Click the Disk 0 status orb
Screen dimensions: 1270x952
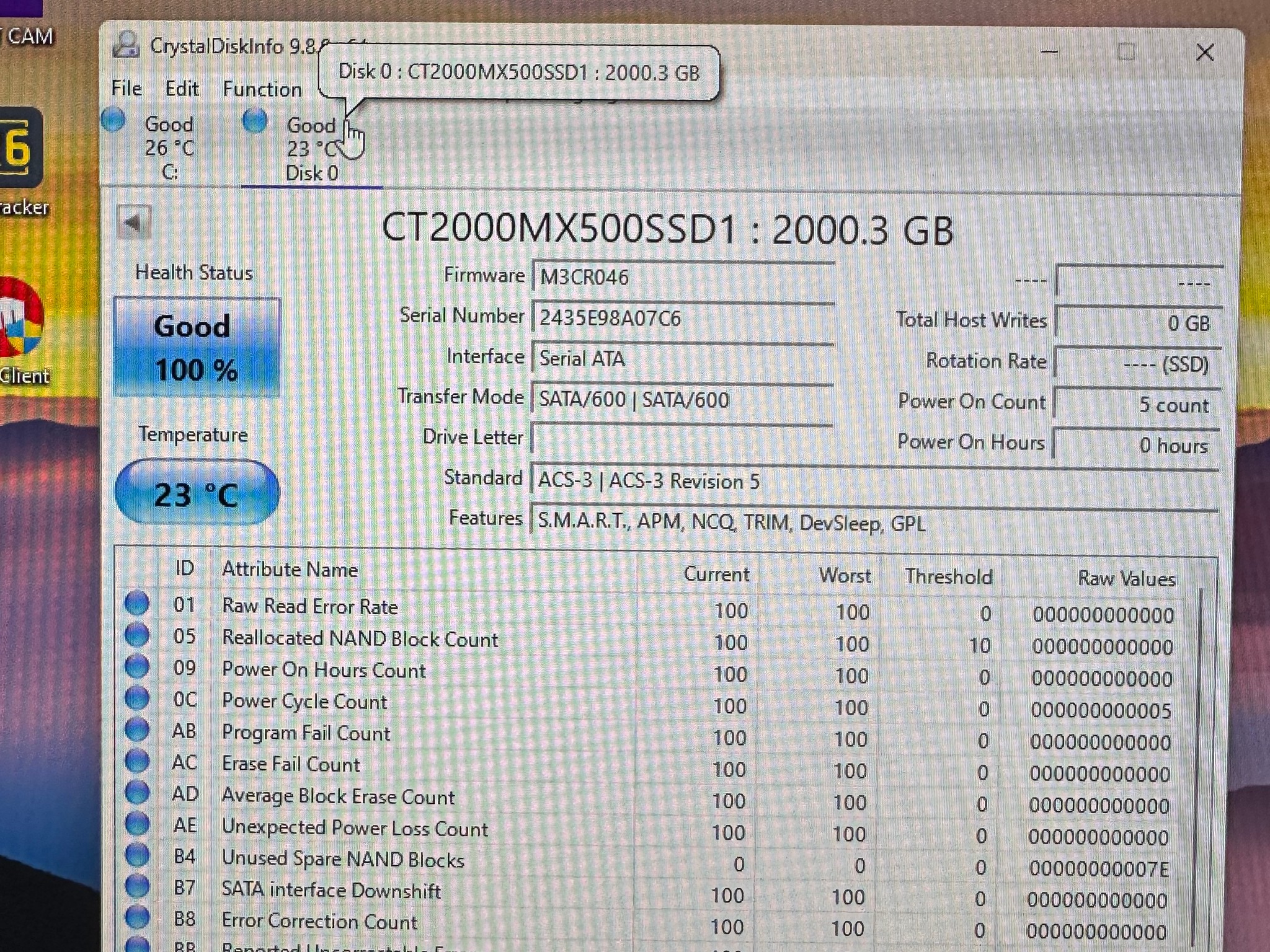tap(255, 120)
